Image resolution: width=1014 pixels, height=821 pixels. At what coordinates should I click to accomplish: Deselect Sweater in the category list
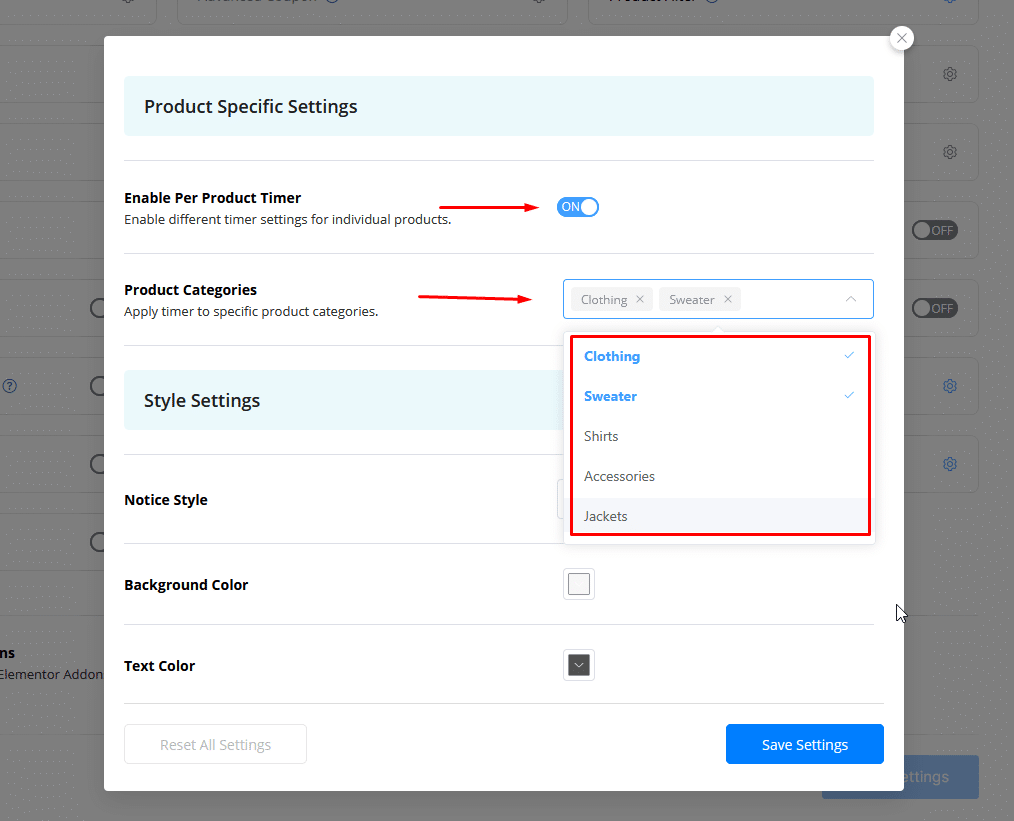pos(610,396)
